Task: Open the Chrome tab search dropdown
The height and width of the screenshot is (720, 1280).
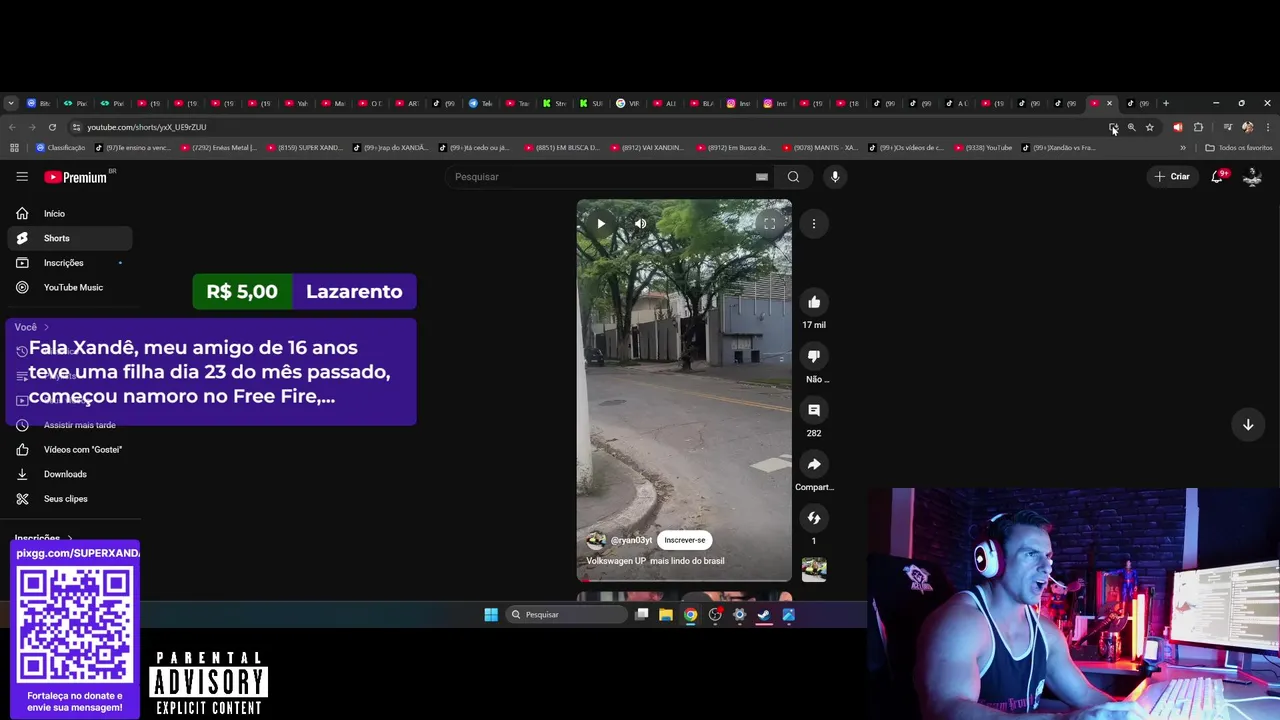Action: tap(11, 103)
